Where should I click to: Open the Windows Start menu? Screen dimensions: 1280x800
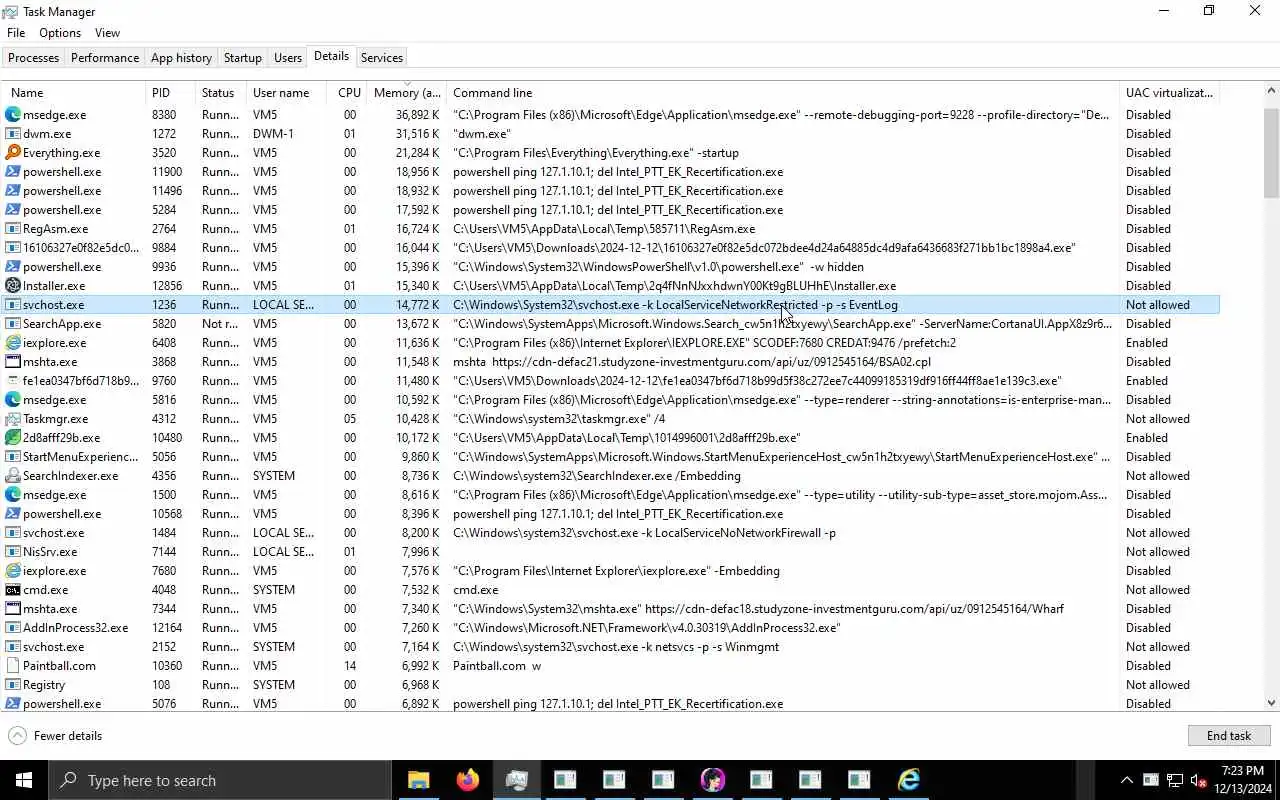(24, 780)
